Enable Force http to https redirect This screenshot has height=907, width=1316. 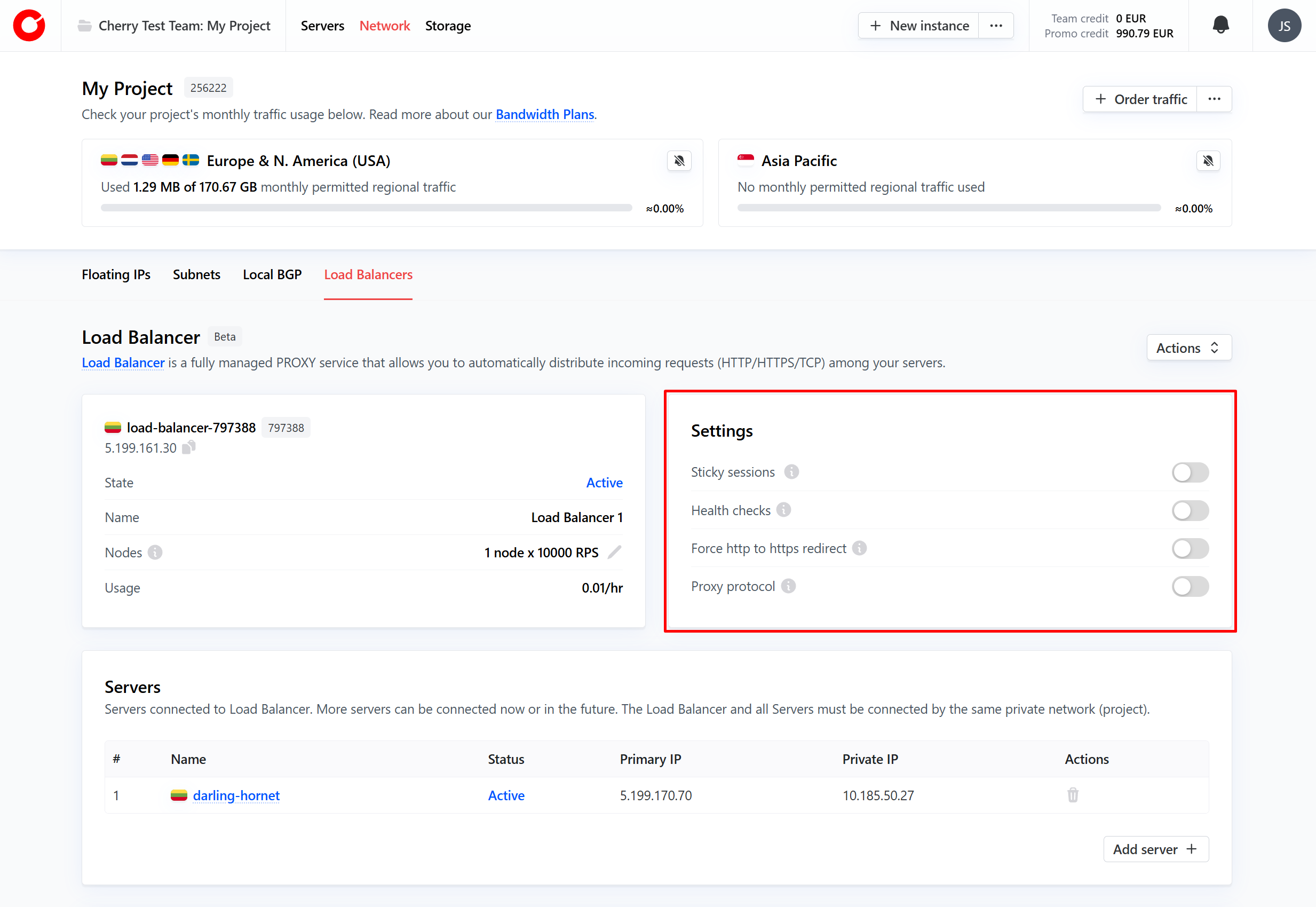click(1190, 548)
